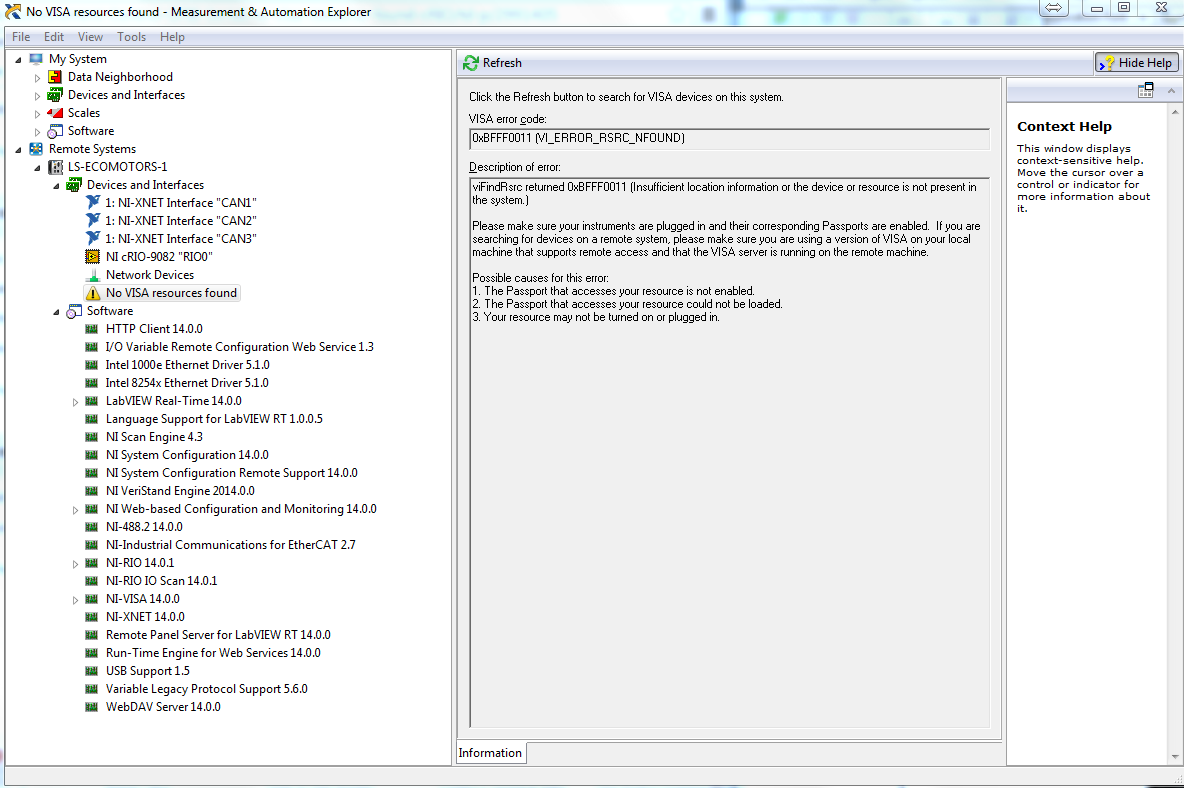Viewport: 1184px width, 788px height.
Task: Select Language Support for LabVIEW RT 1.0.0.5
Action: [214, 419]
